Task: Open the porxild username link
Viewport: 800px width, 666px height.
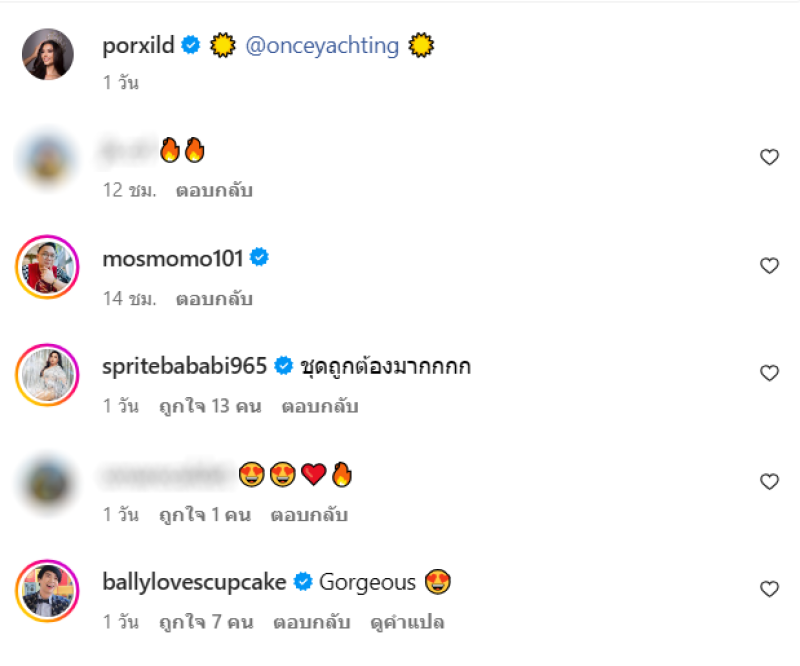Action: click(138, 45)
